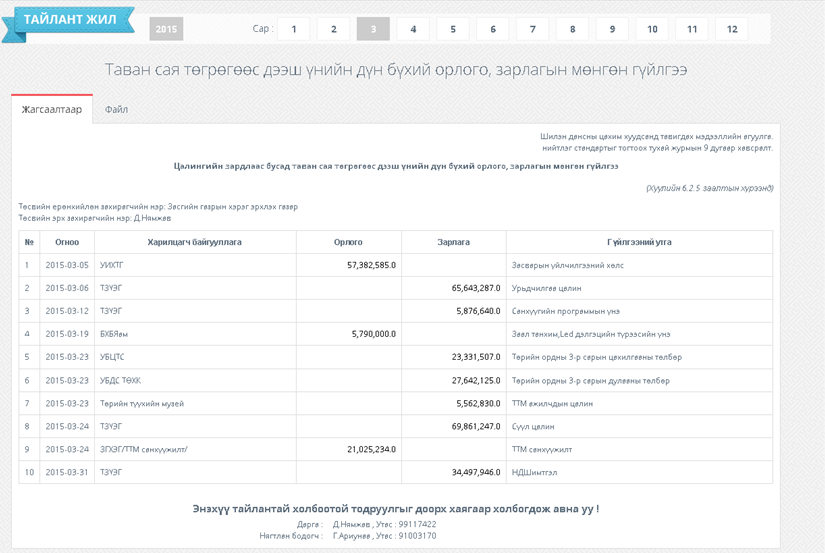
Task: Click the expense amount 5,562,830.0
Action: (x=478, y=404)
